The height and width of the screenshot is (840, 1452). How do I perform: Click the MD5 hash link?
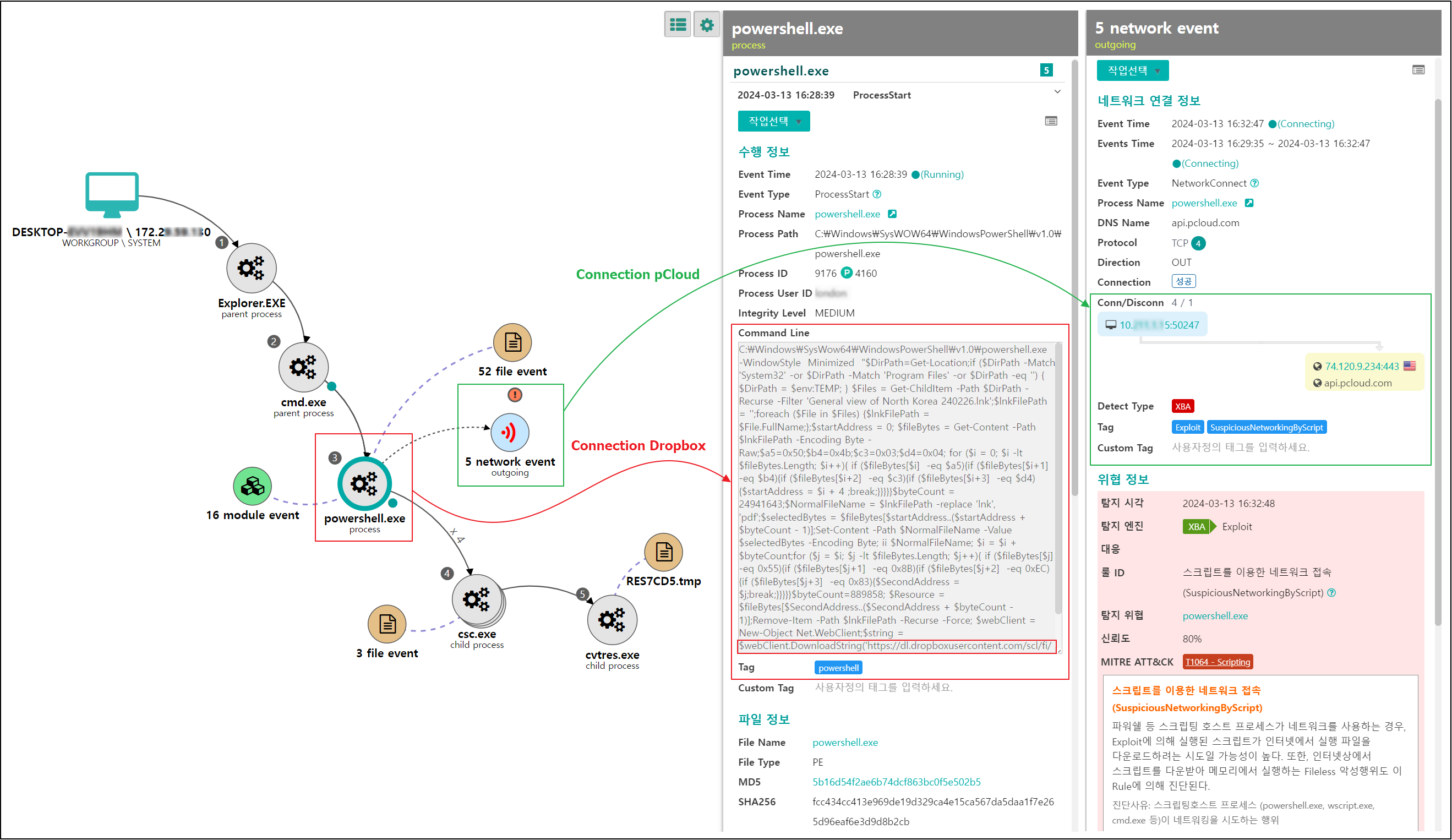pos(897,782)
